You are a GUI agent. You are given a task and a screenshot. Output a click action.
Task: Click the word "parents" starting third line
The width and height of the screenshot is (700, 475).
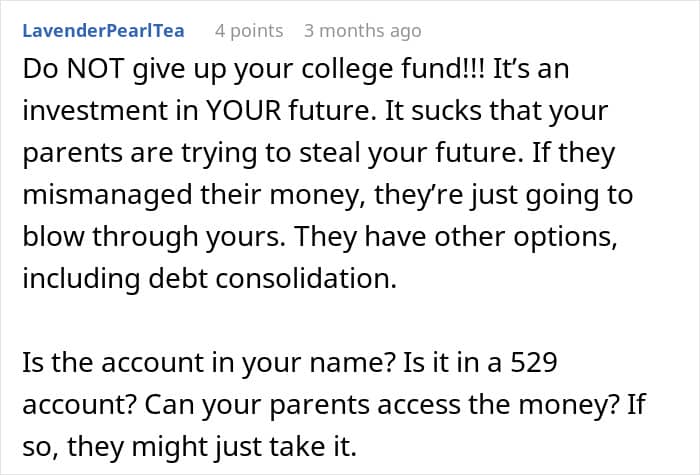pos(72,154)
